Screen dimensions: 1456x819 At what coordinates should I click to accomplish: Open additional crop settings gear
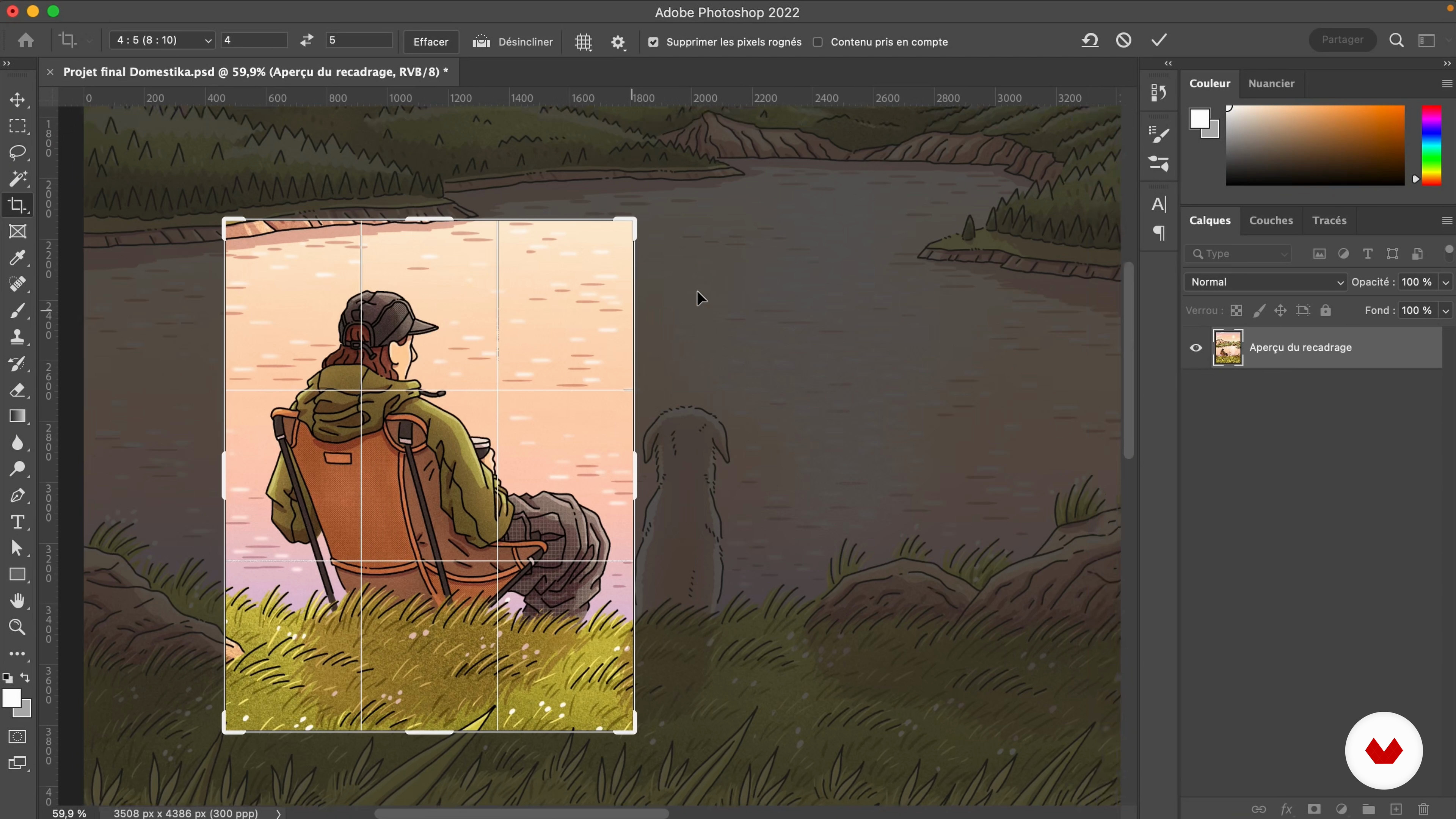point(618,42)
